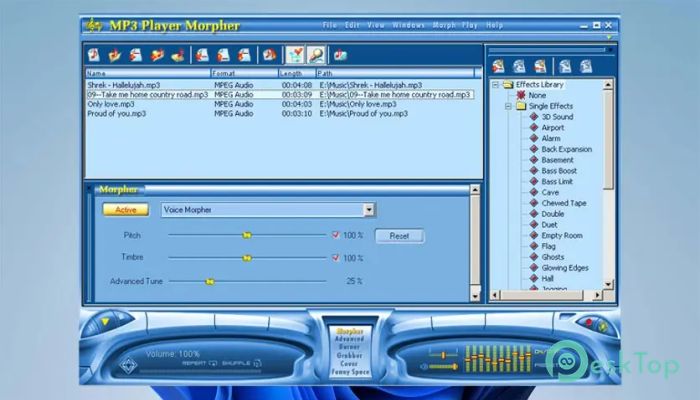Click the Pitch slider handle
The width and height of the screenshot is (700, 400).
[x=247, y=235]
